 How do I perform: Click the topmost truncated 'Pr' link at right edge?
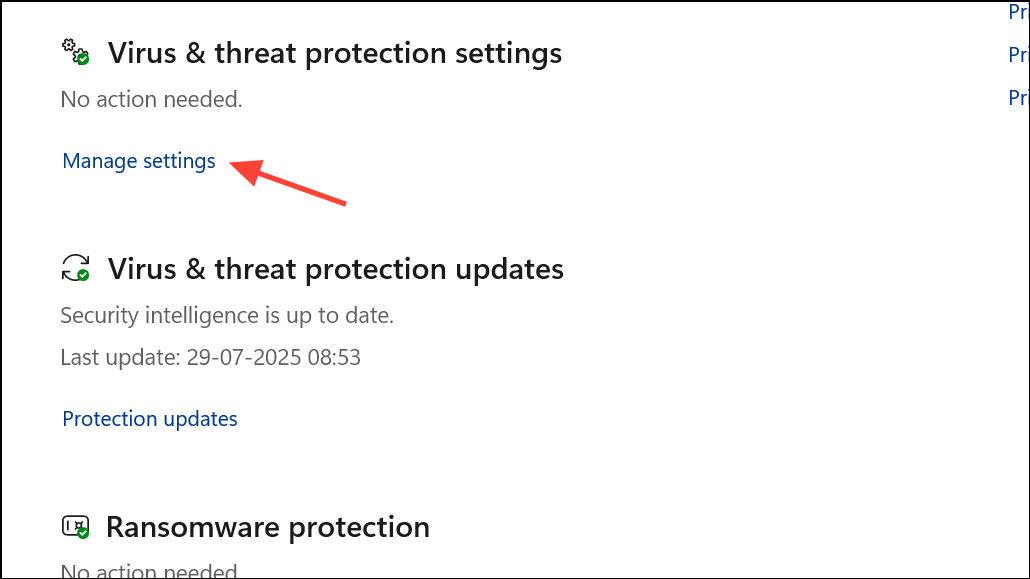coord(1018,12)
